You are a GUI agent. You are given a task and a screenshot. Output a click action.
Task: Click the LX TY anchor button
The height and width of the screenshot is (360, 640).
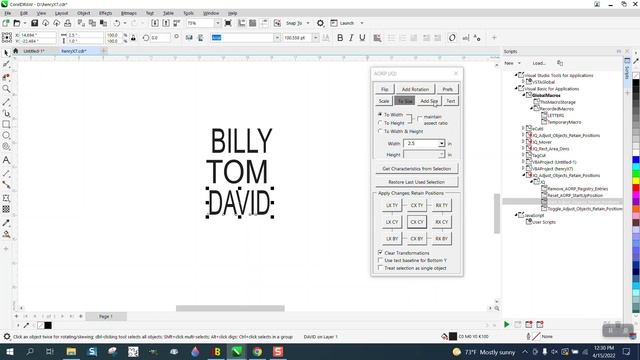(392, 205)
